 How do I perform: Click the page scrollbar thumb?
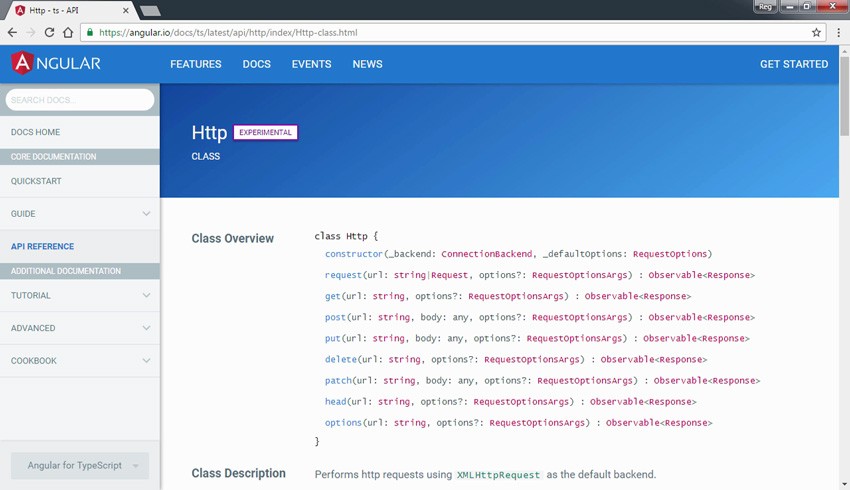tap(844, 95)
